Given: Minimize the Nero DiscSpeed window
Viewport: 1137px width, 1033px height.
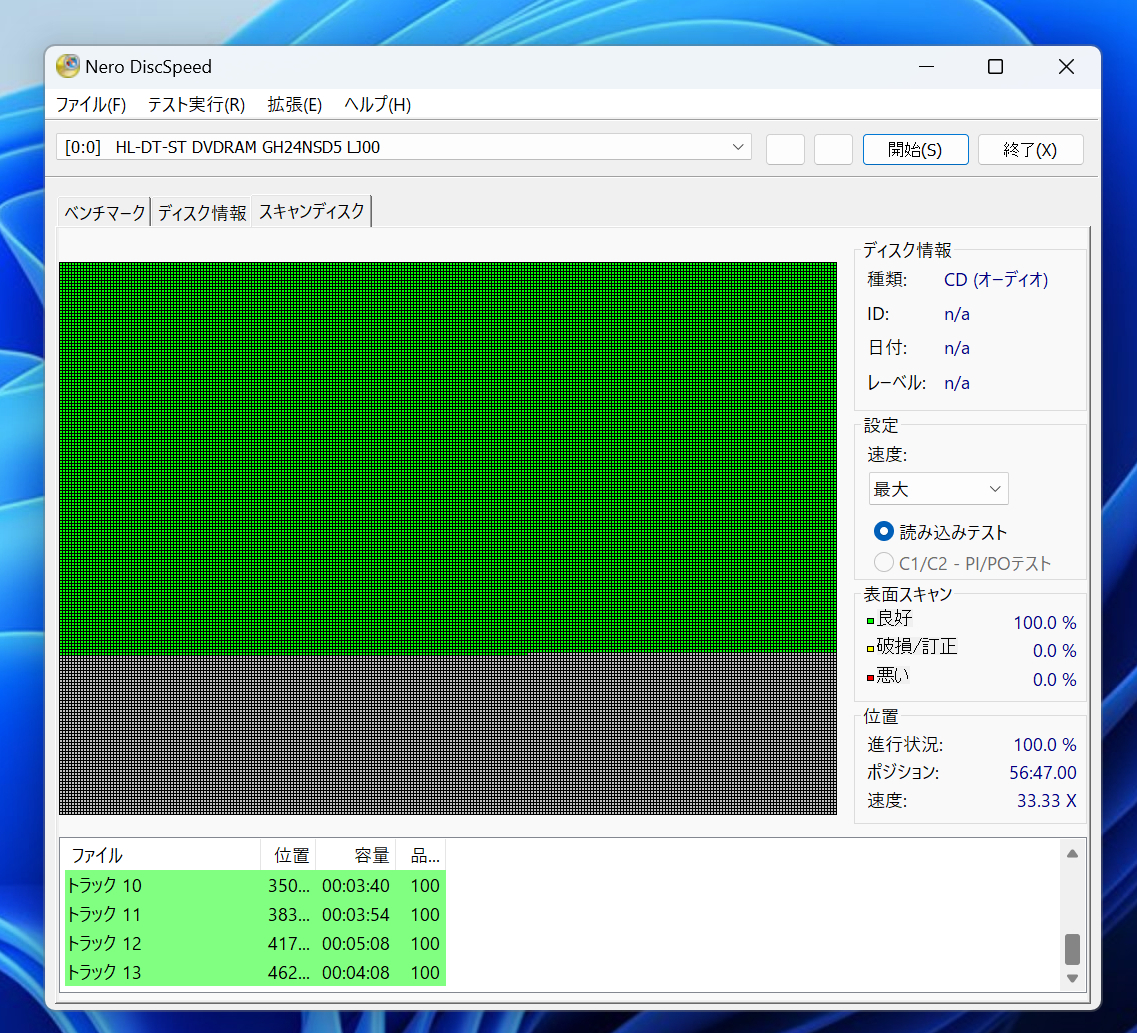Looking at the screenshot, I should point(926,67).
